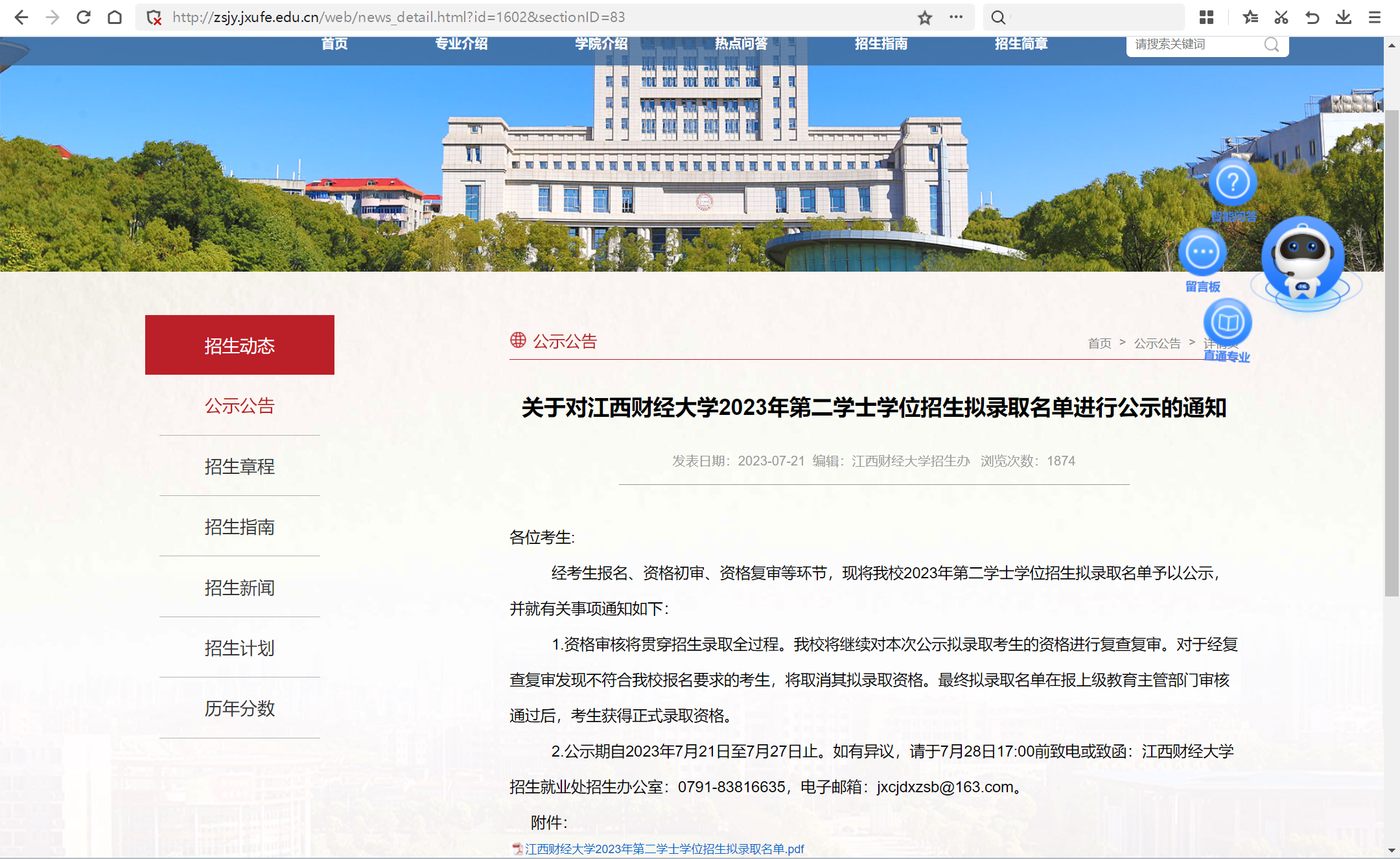The image size is (1400, 859).
Task: Open the 智能问答 question mark icon
Action: click(1232, 183)
